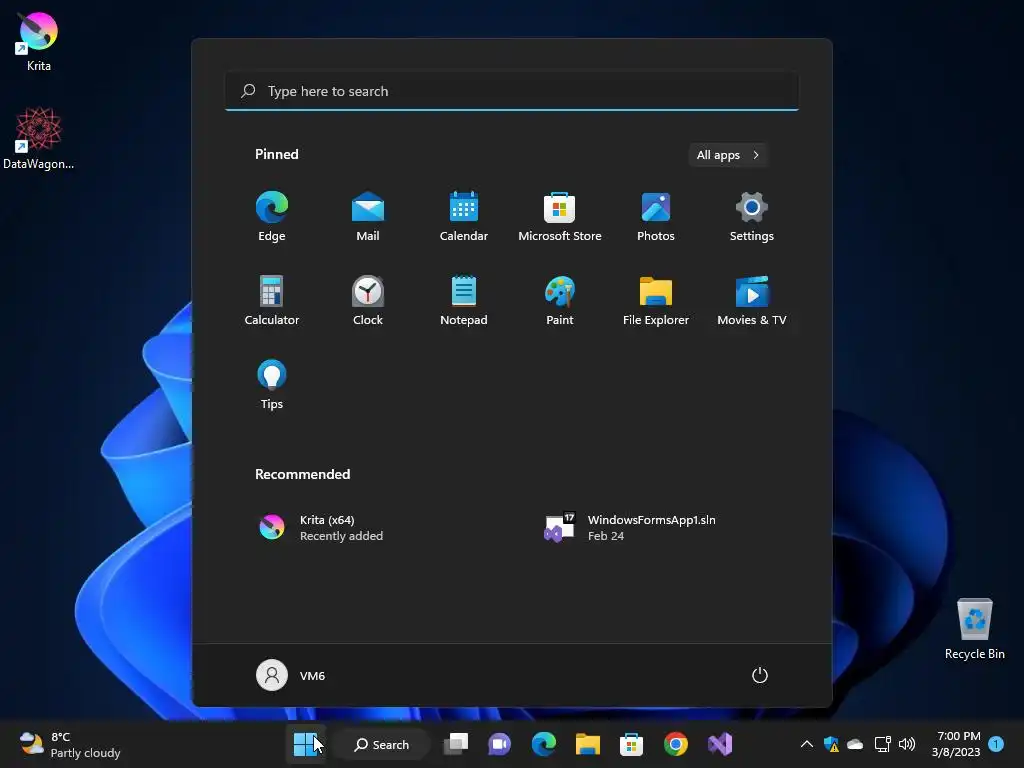
Task: Open the VM6 user account menu
Action: (x=291, y=675)
